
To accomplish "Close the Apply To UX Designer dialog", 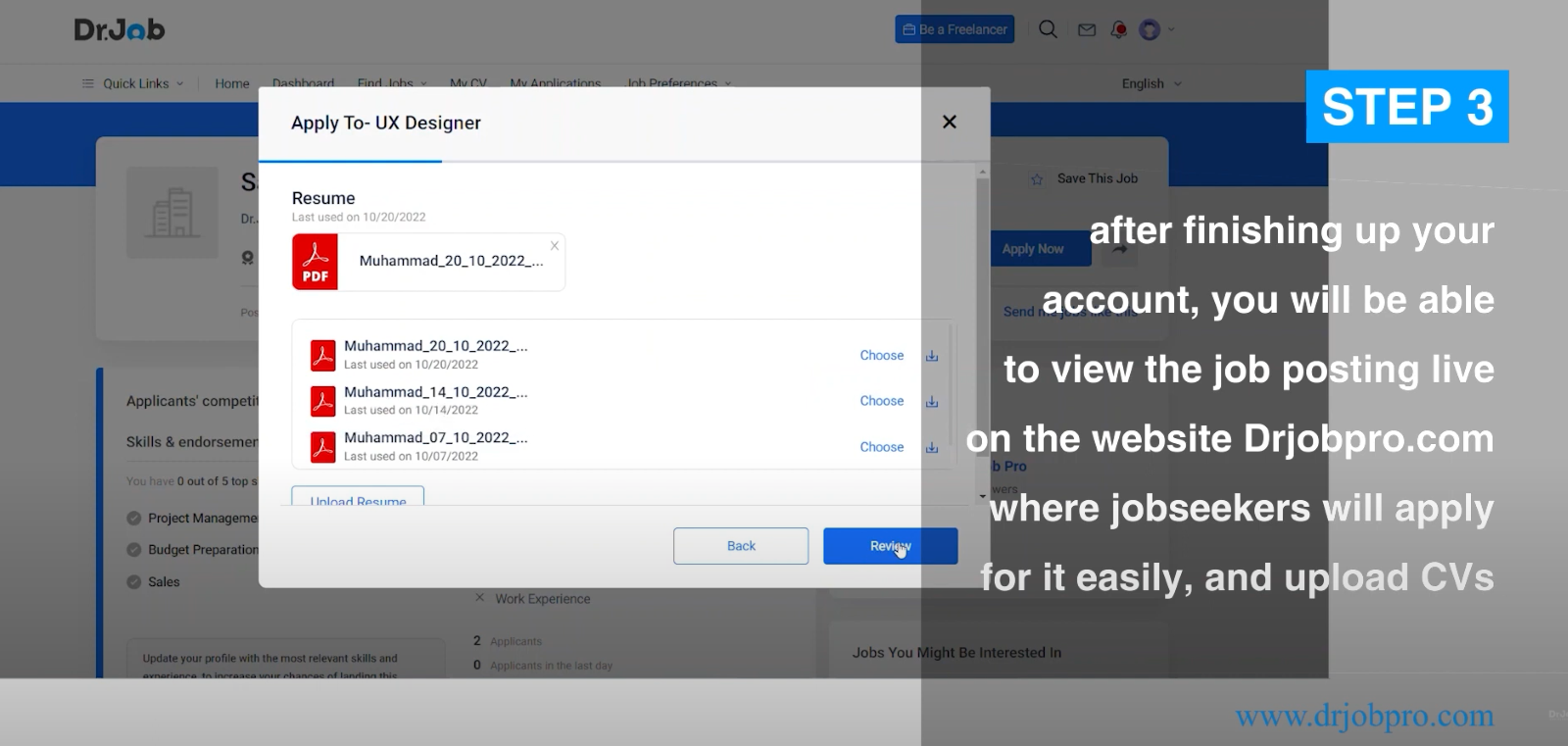I will pos(949,122).
